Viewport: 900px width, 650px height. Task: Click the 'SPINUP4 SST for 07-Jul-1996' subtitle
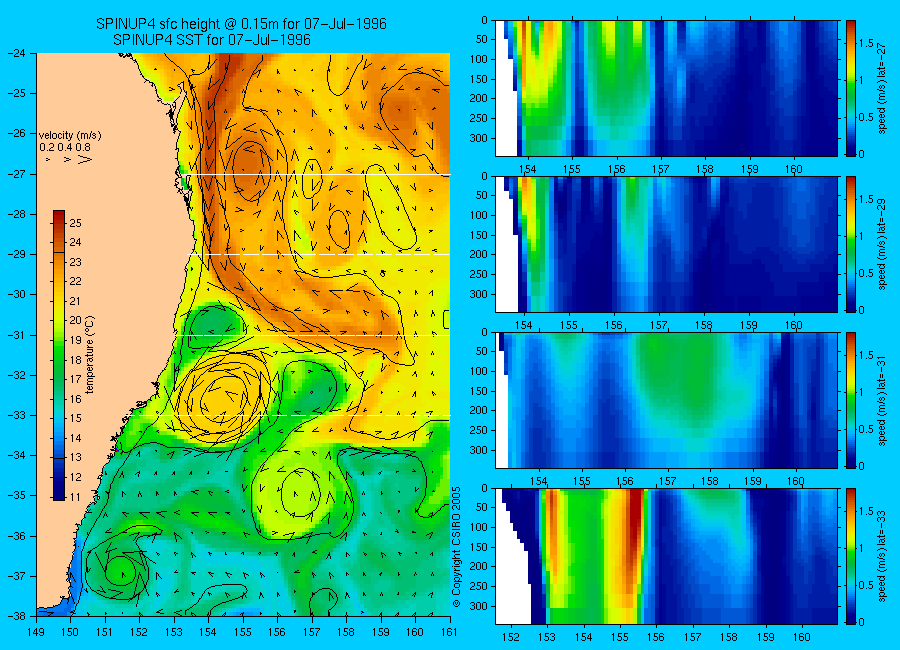coord(212,40)
